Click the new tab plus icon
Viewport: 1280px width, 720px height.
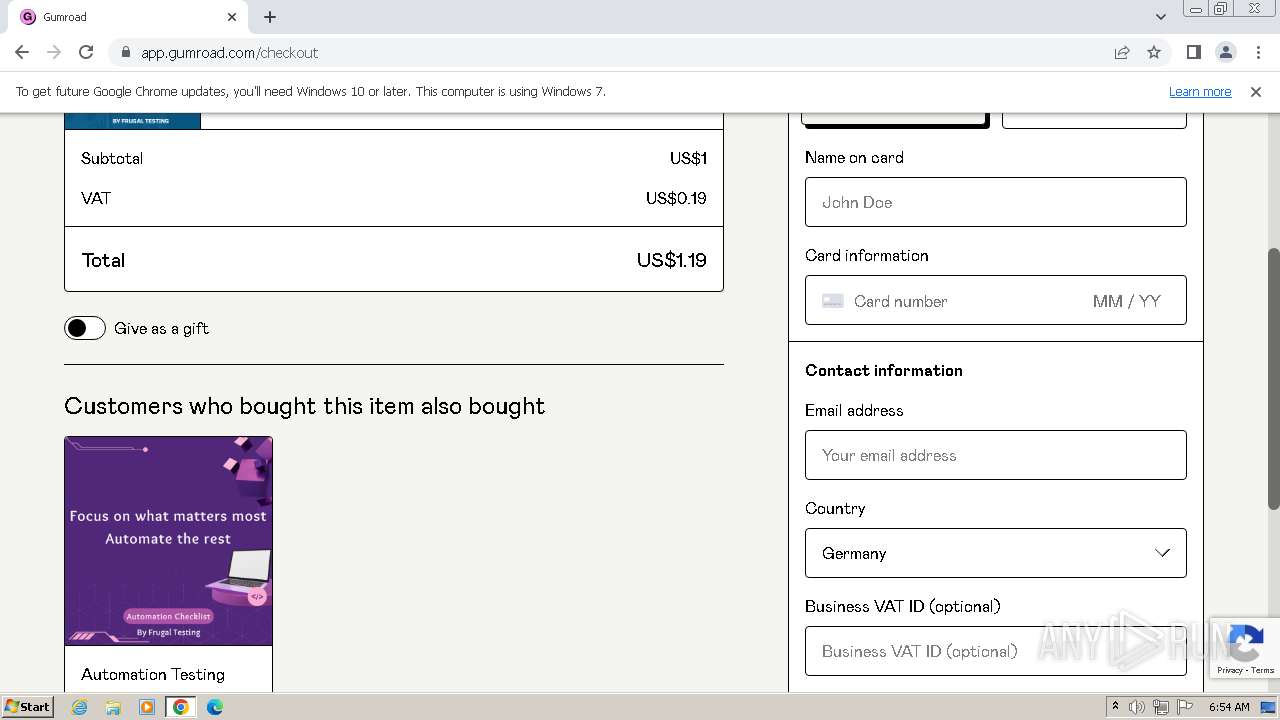click(x=270, y=17)
